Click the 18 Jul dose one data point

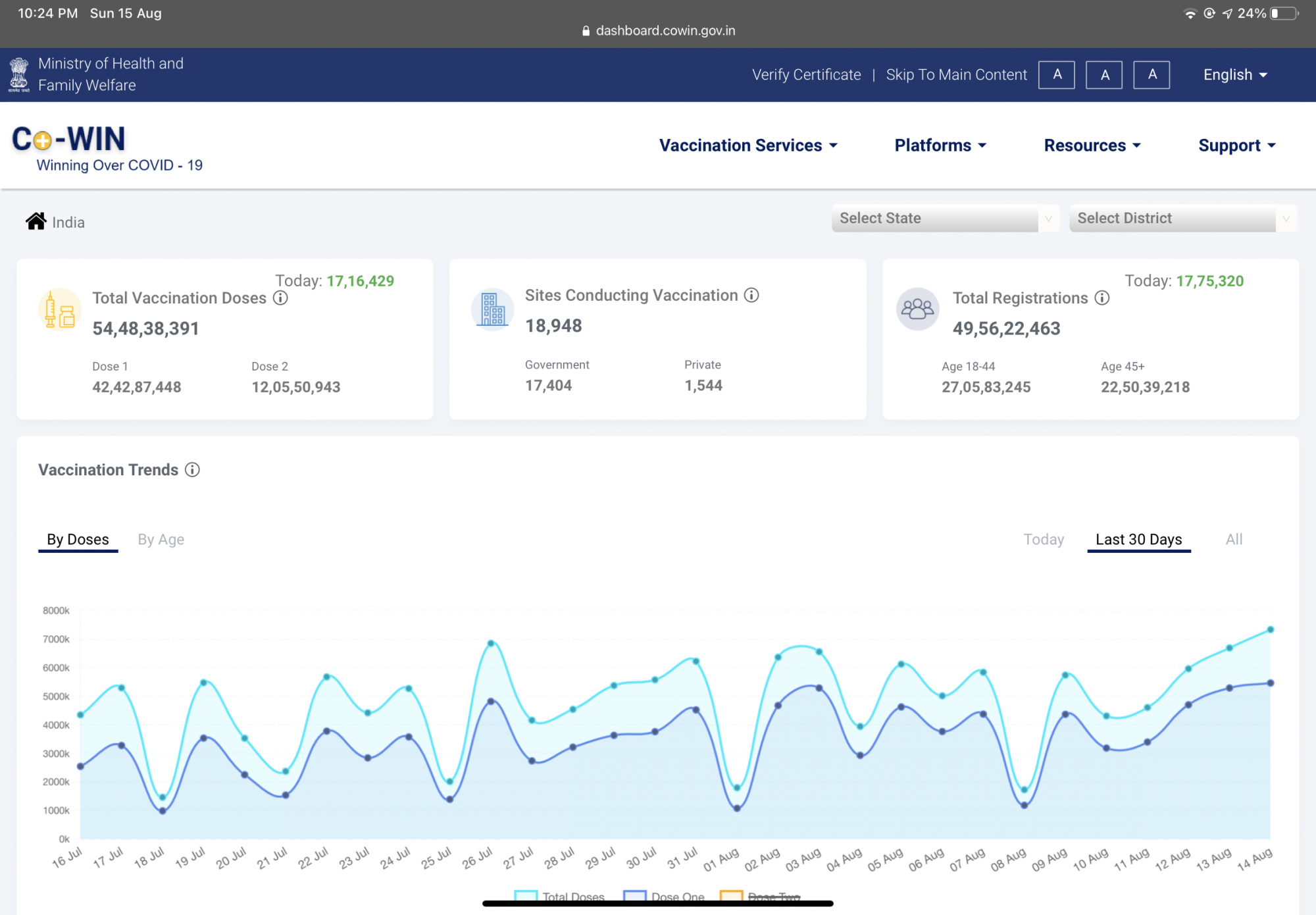[163, 811]
